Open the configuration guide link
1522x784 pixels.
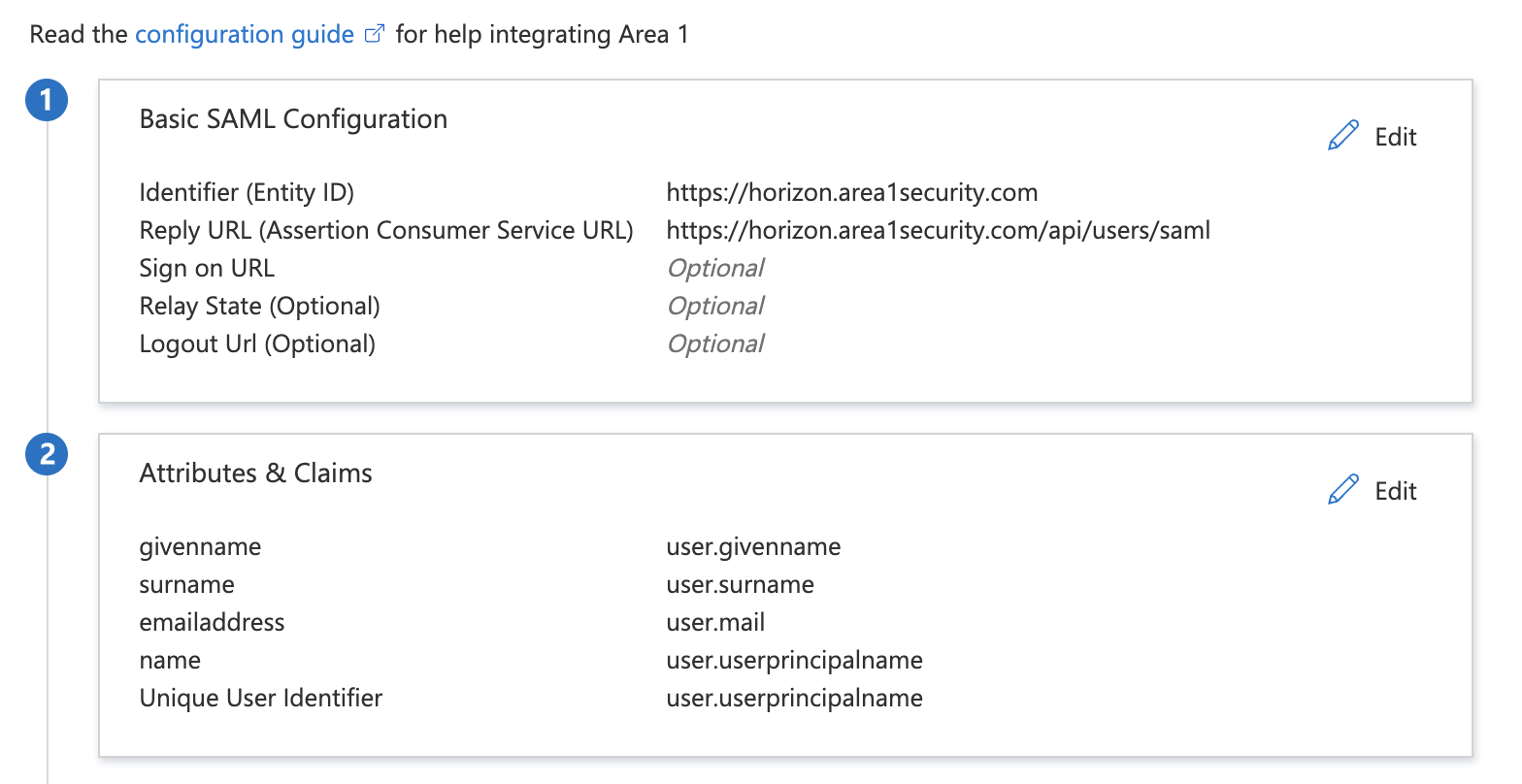pyautogui.click(x=243, y=34)
